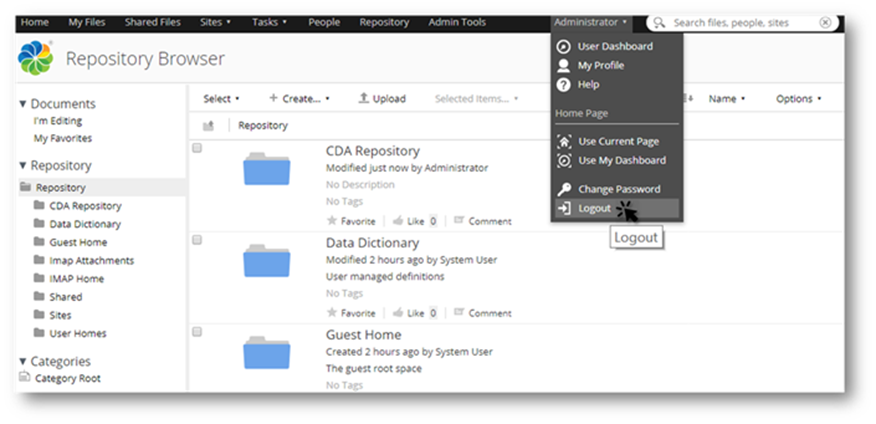Click the Alfresco logo icon
The image size is (876, 424).
tap(35, 59)
